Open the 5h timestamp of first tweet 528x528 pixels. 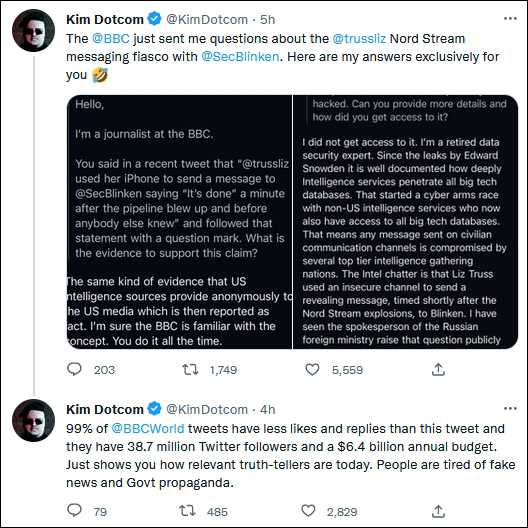268,20
